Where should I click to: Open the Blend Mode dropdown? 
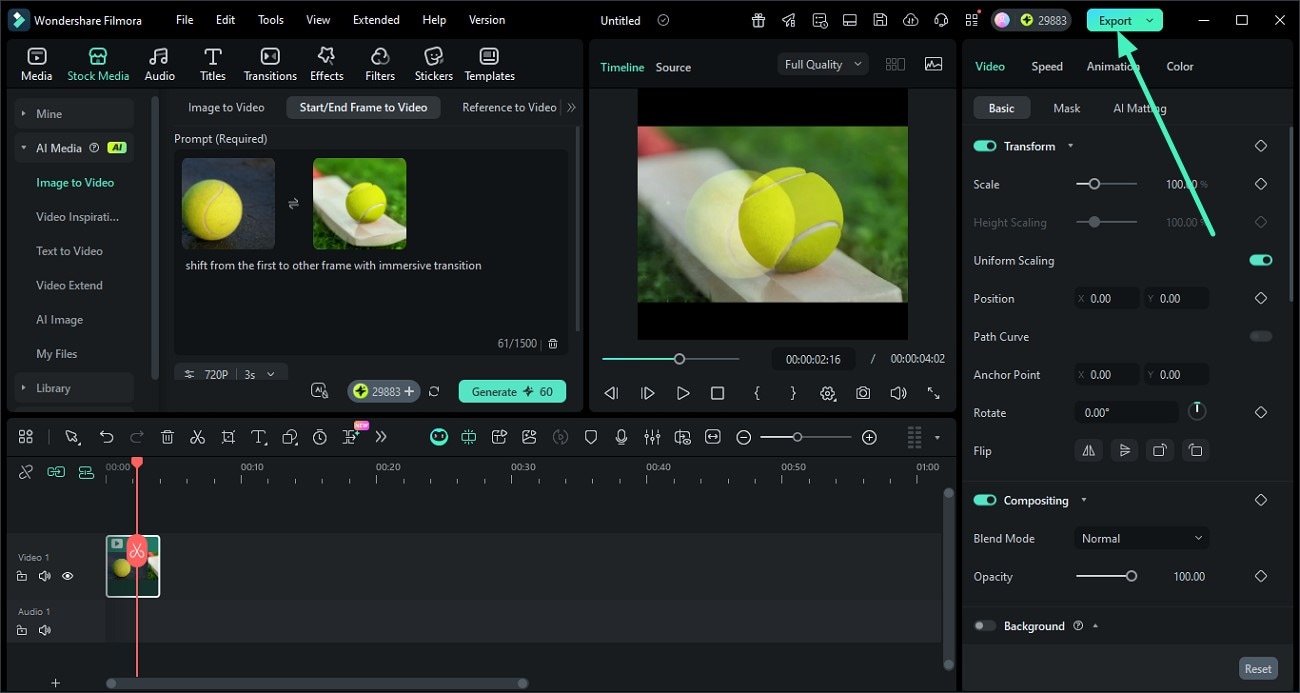tap(1141, 538)
